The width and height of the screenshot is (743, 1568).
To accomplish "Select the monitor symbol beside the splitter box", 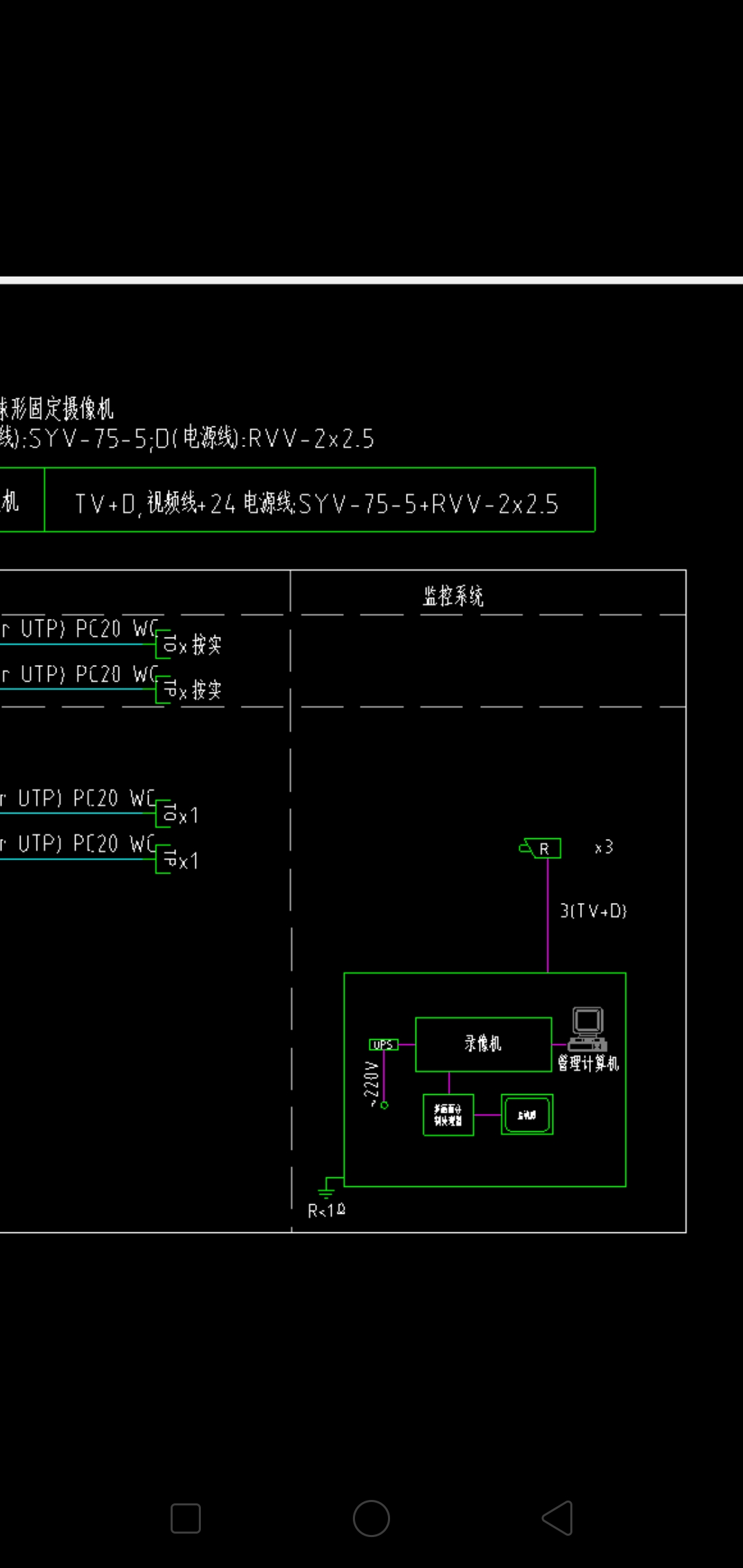I will pos(527,1114).
